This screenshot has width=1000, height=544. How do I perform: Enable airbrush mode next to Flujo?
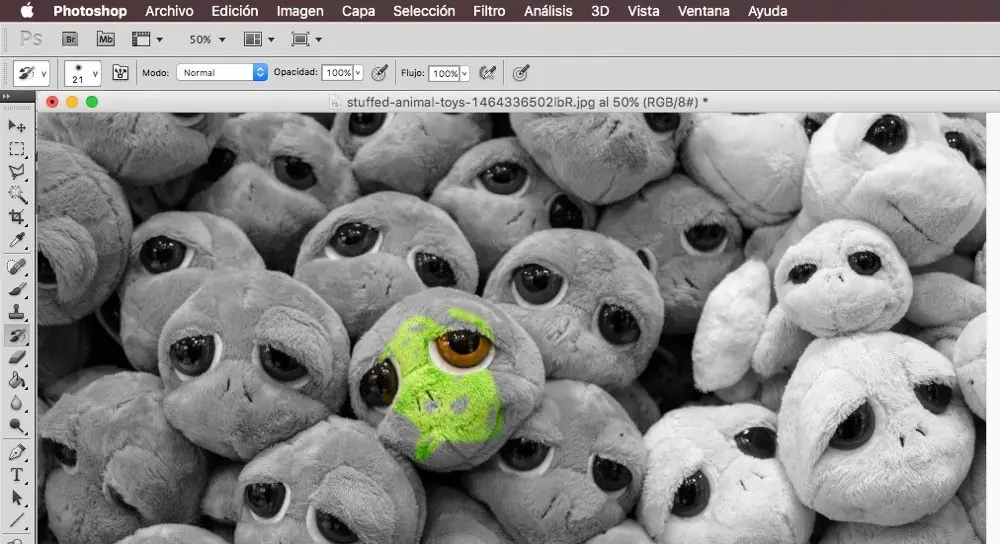487,73
